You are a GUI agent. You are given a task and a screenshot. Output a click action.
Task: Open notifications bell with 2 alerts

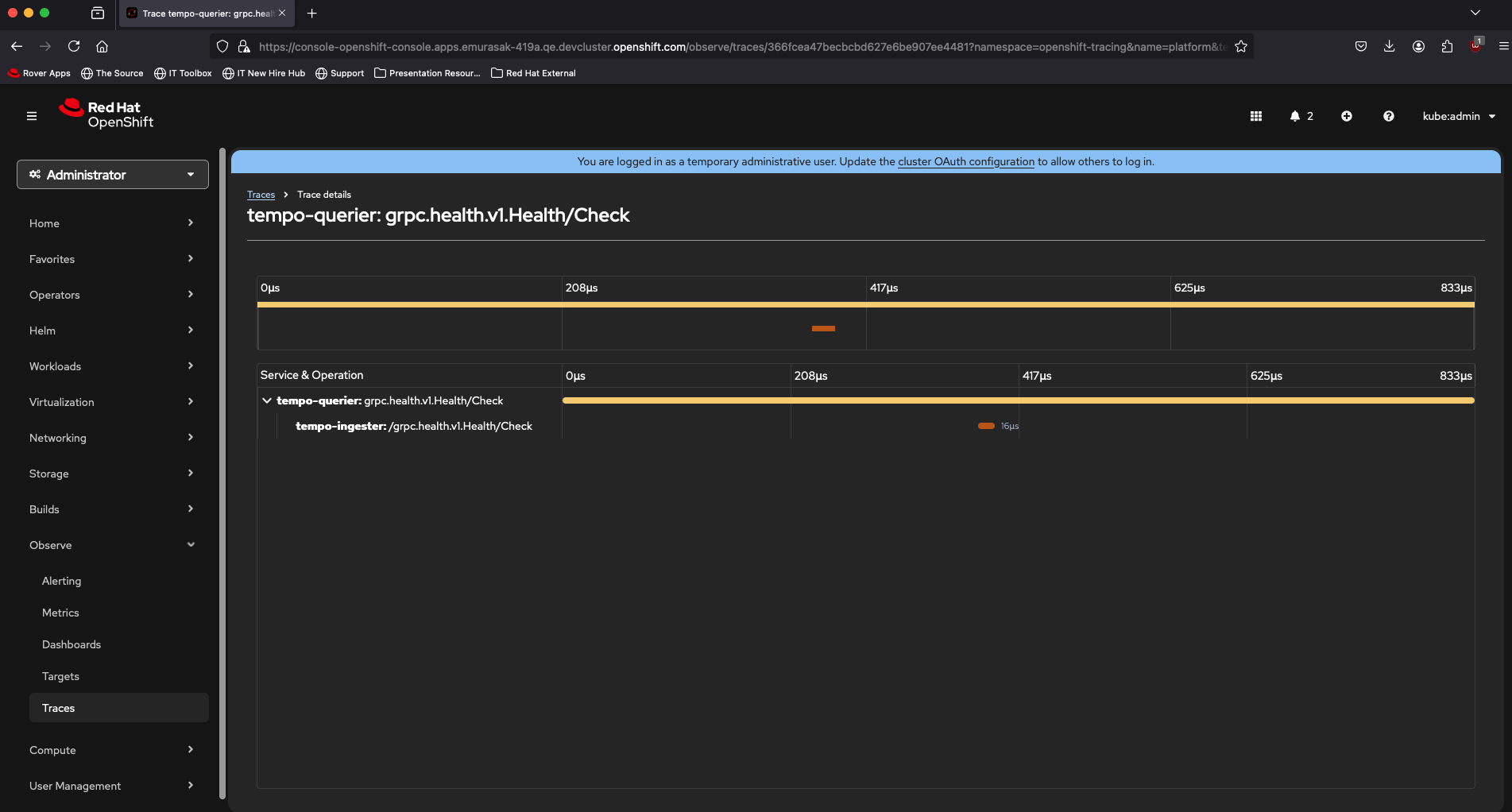coord(1301,116)
